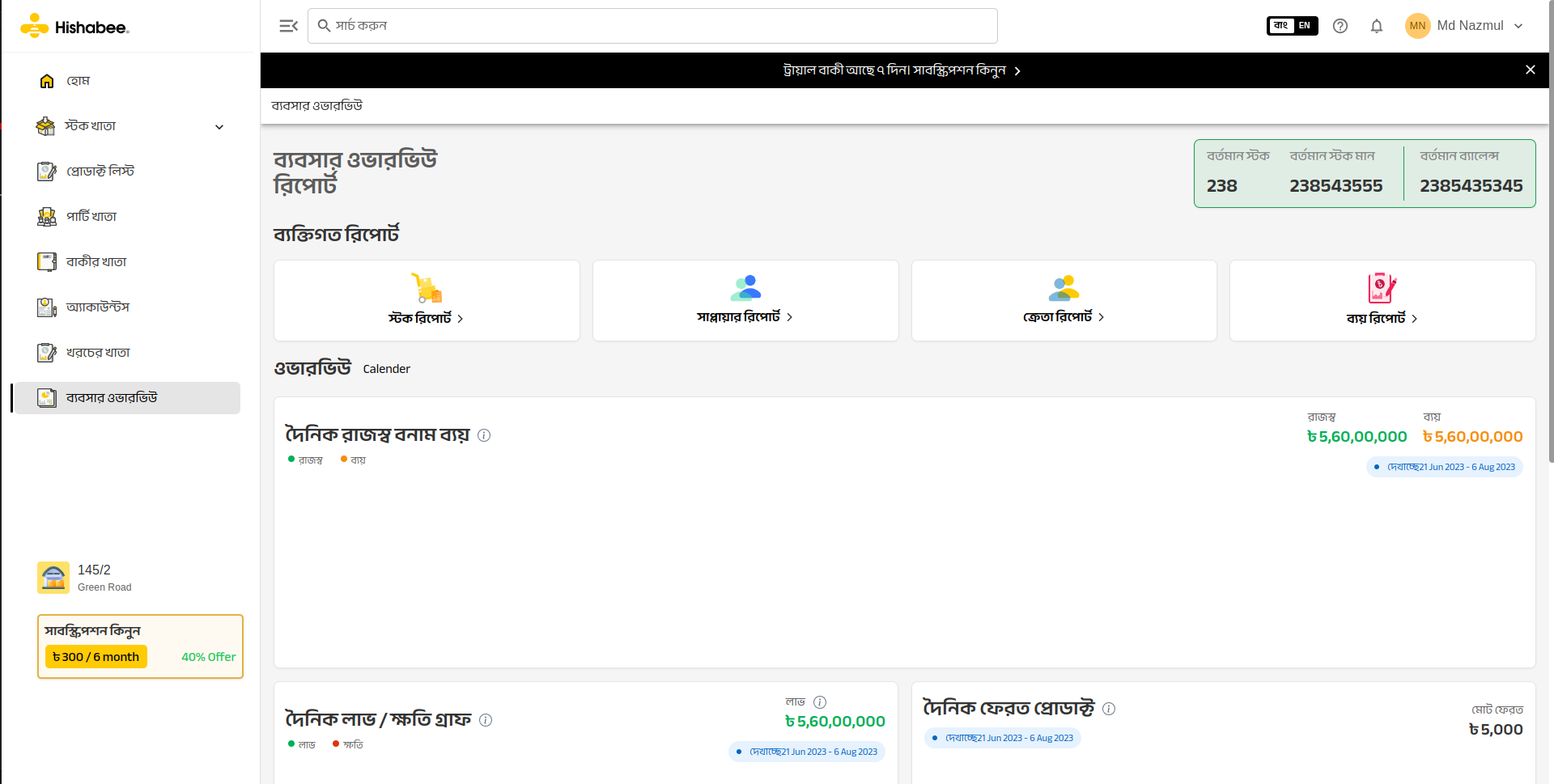Toggle the green revenue legend series

point(305,460)
